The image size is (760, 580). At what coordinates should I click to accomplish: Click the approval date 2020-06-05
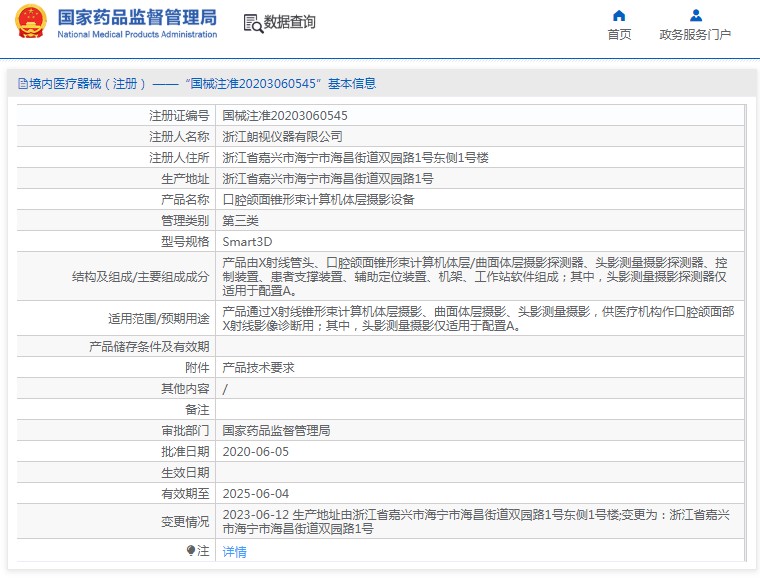(255, 452)
